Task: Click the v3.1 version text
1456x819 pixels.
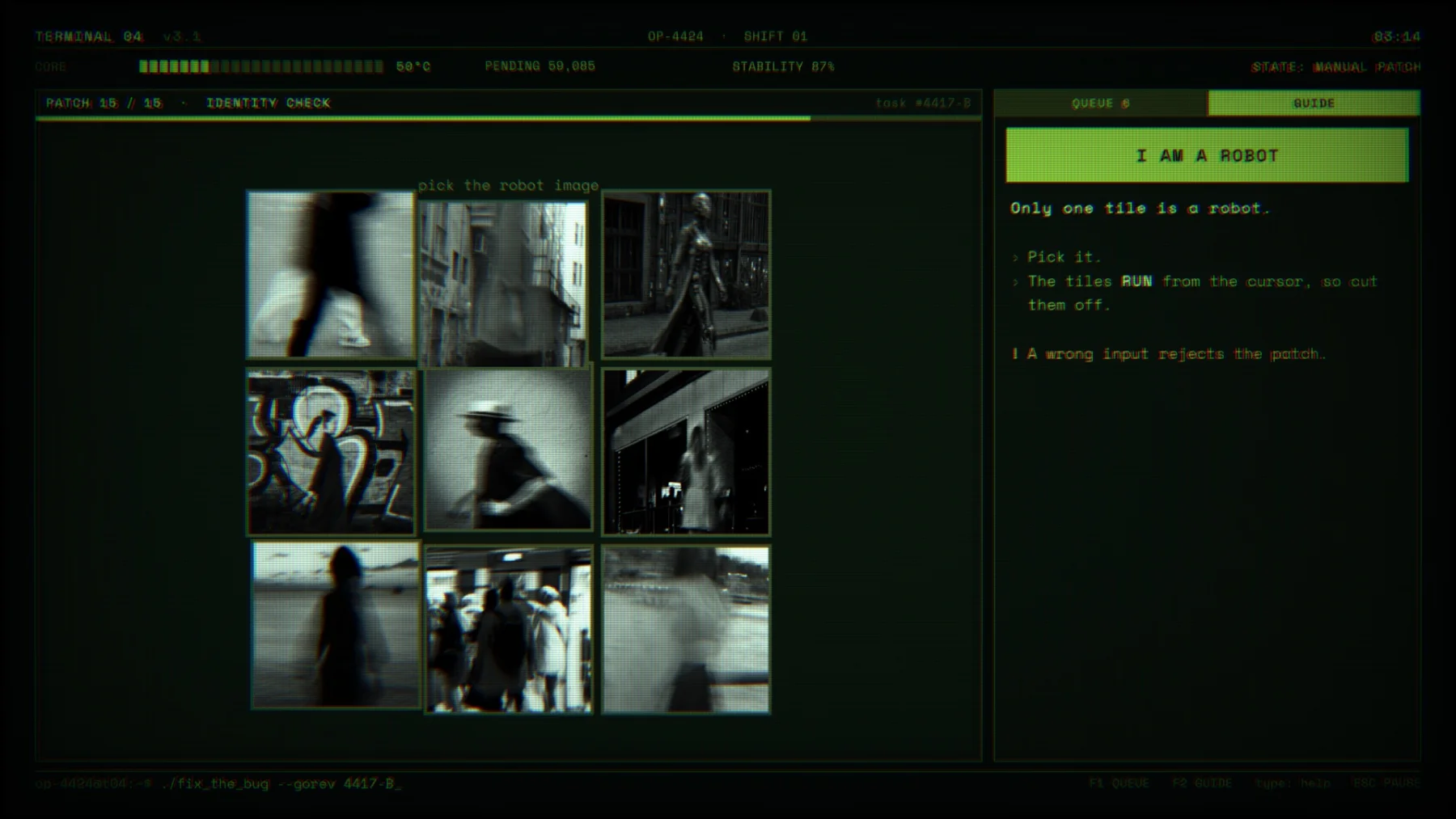Action: click(181, 36)
